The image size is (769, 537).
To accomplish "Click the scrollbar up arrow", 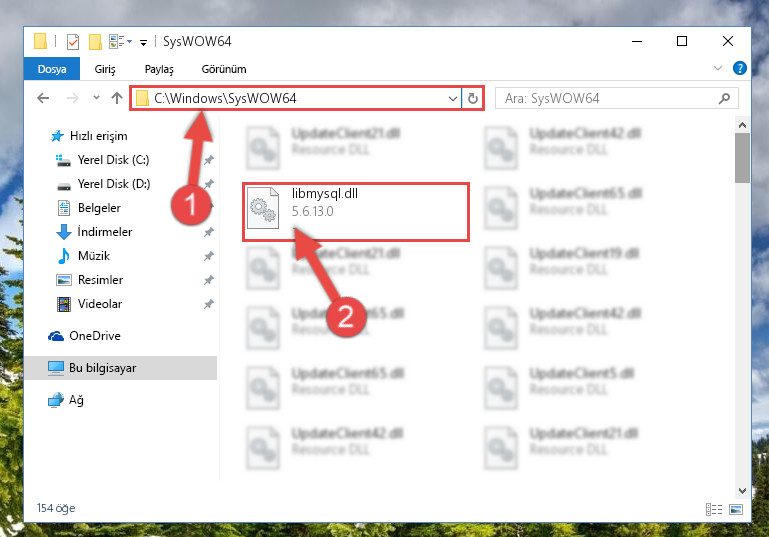I will click(x=742, y=125).
